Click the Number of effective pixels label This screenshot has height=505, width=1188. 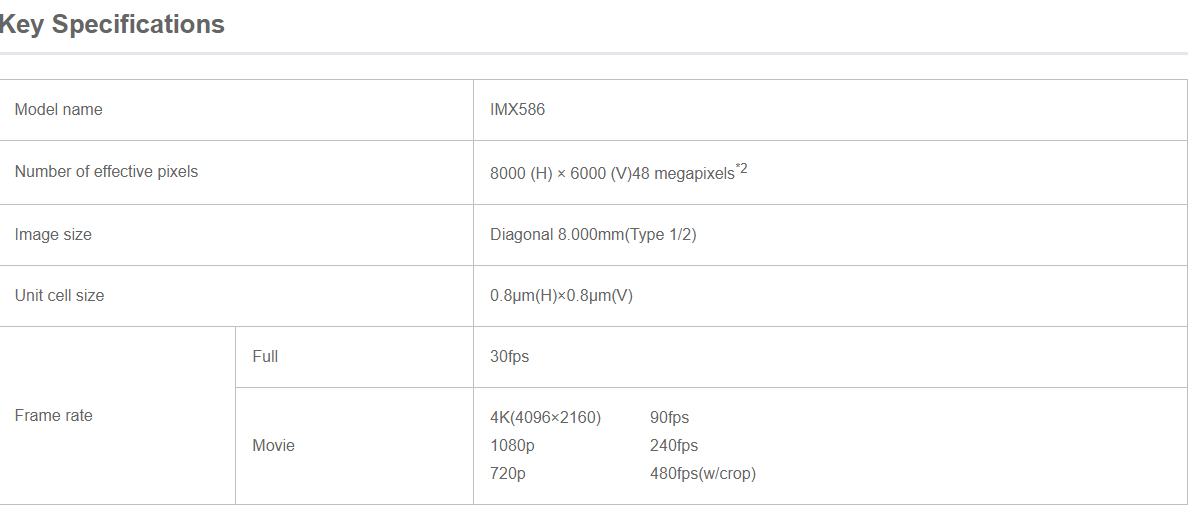(106, 172)
